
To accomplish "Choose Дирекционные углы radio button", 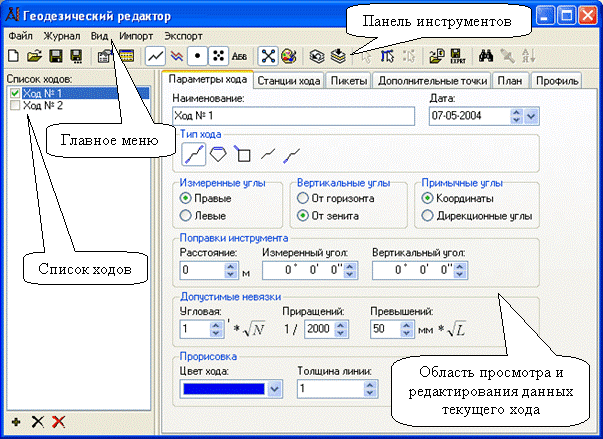I will 428,215.
